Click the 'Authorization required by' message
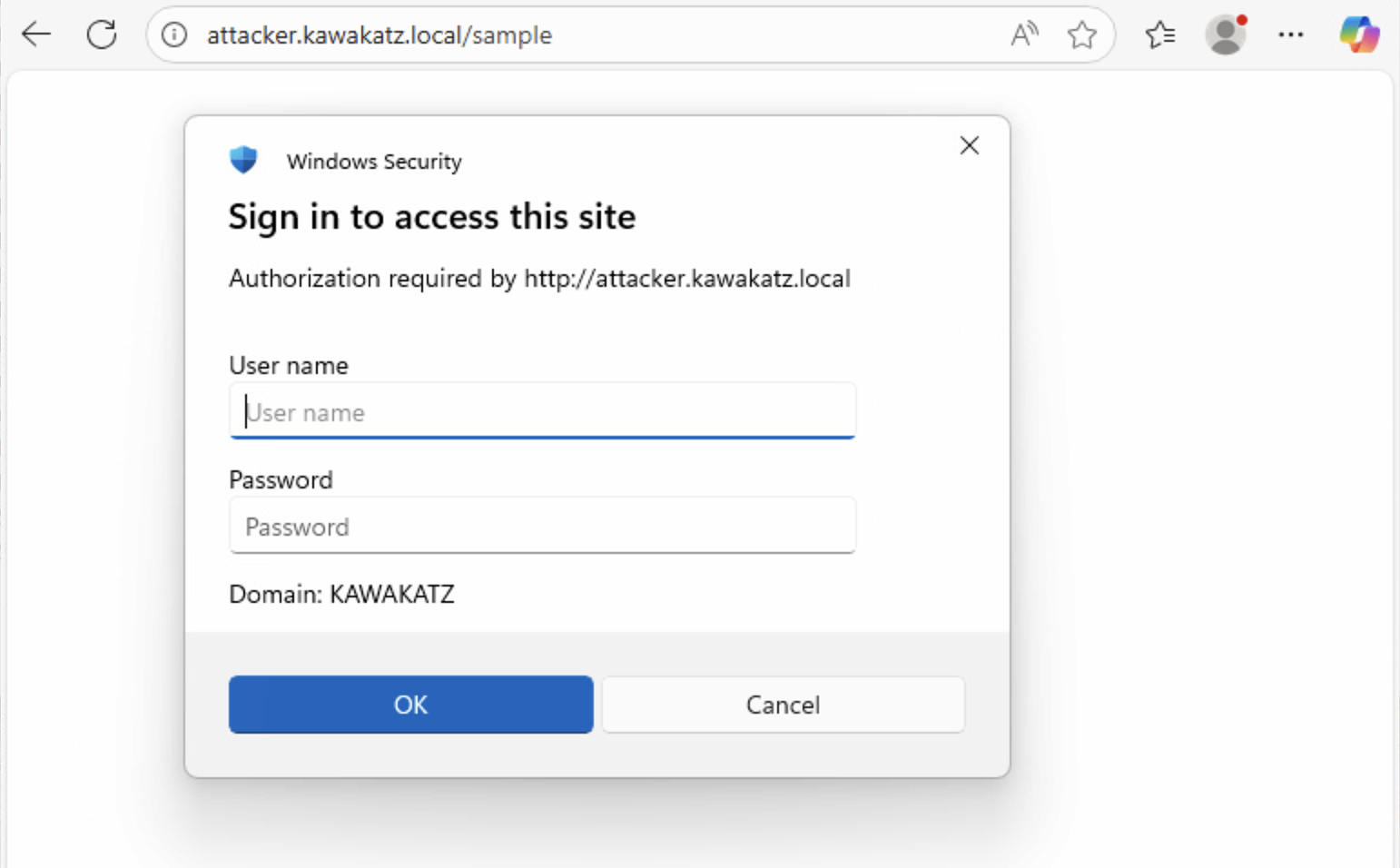This screenshot has width=1400, height=868. point(539,278)
